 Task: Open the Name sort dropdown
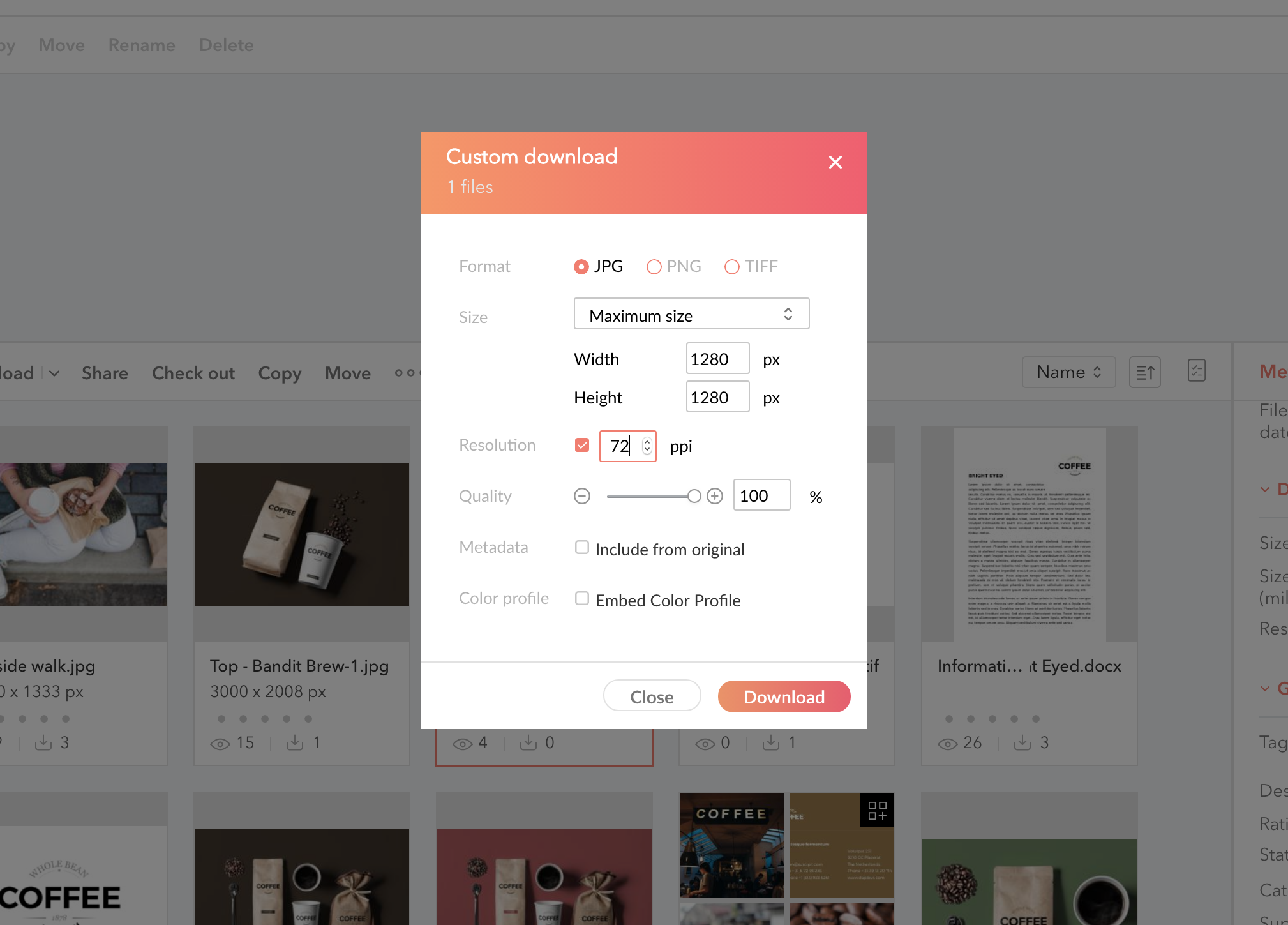[x=1068, y=372]
